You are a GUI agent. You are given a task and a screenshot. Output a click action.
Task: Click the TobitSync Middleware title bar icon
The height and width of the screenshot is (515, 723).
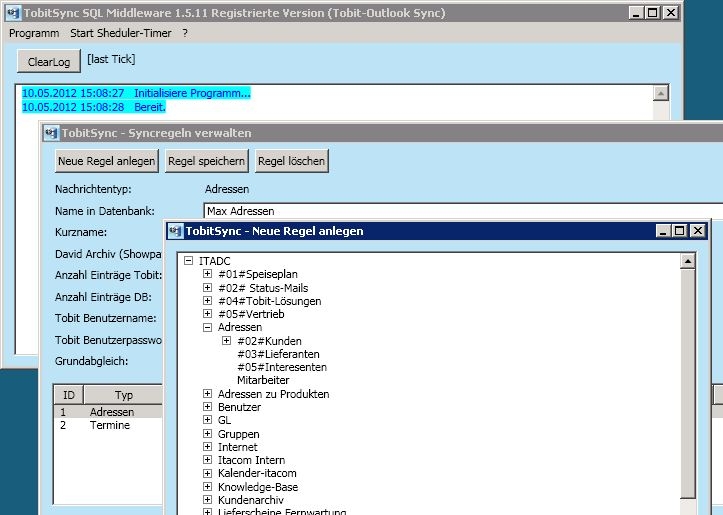[x=13, y=13]
